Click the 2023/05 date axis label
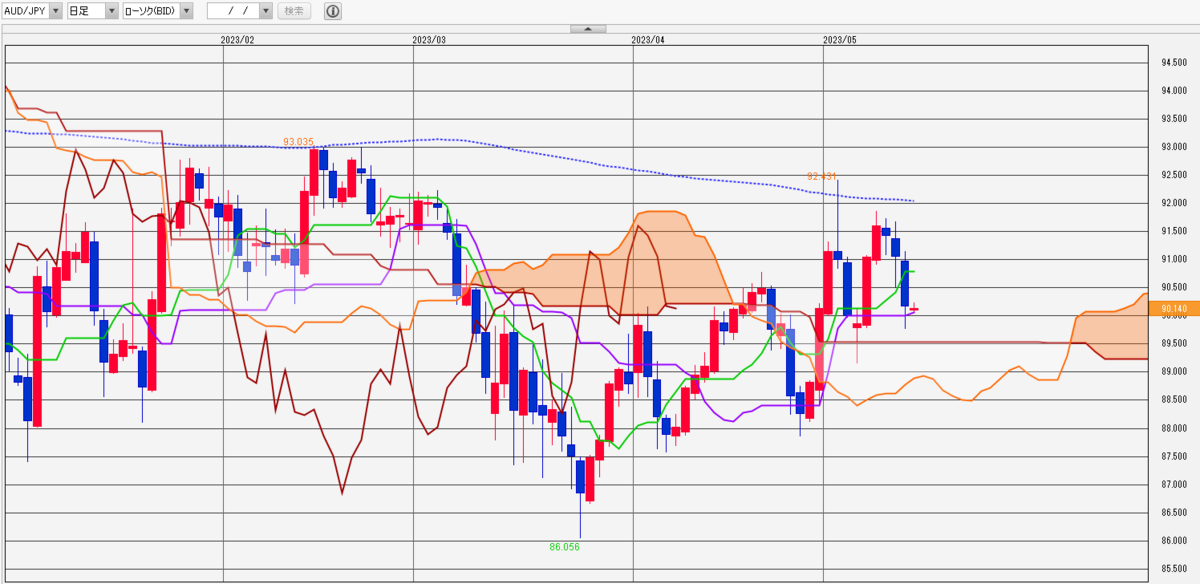 [x=839, y=40]
